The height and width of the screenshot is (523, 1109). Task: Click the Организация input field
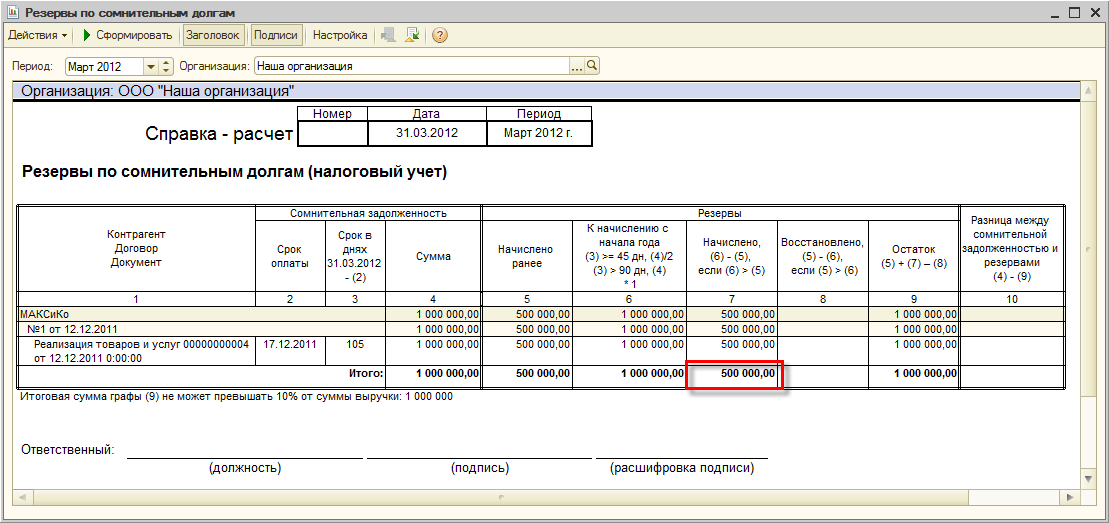(x=412, y=66)
